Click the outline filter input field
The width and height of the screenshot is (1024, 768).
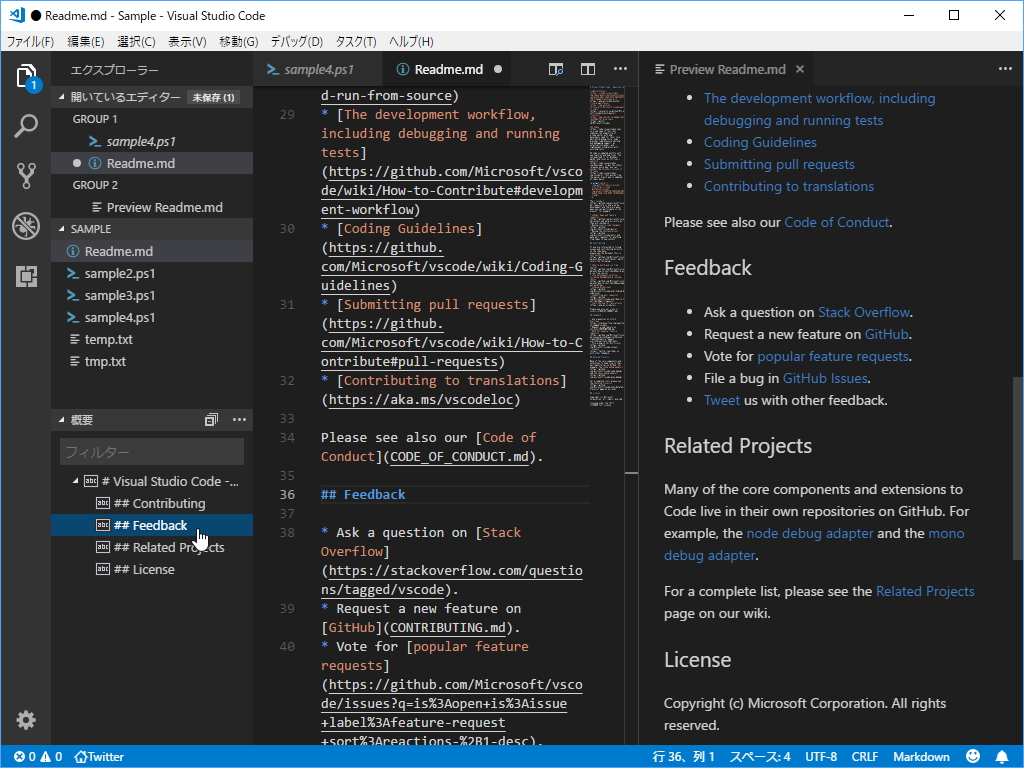click(152, 452)
